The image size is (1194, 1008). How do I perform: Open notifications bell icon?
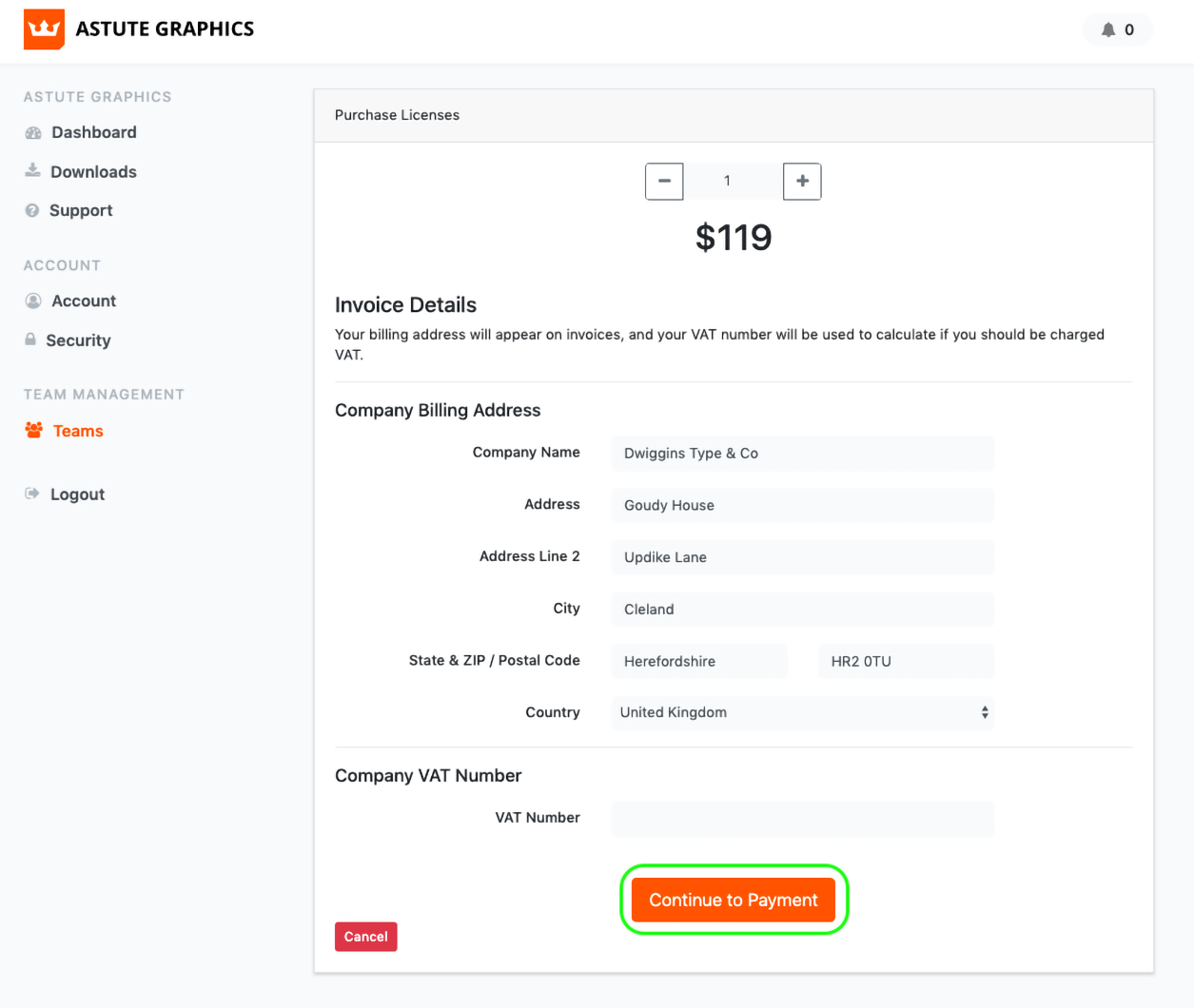tap(1107, 29)
